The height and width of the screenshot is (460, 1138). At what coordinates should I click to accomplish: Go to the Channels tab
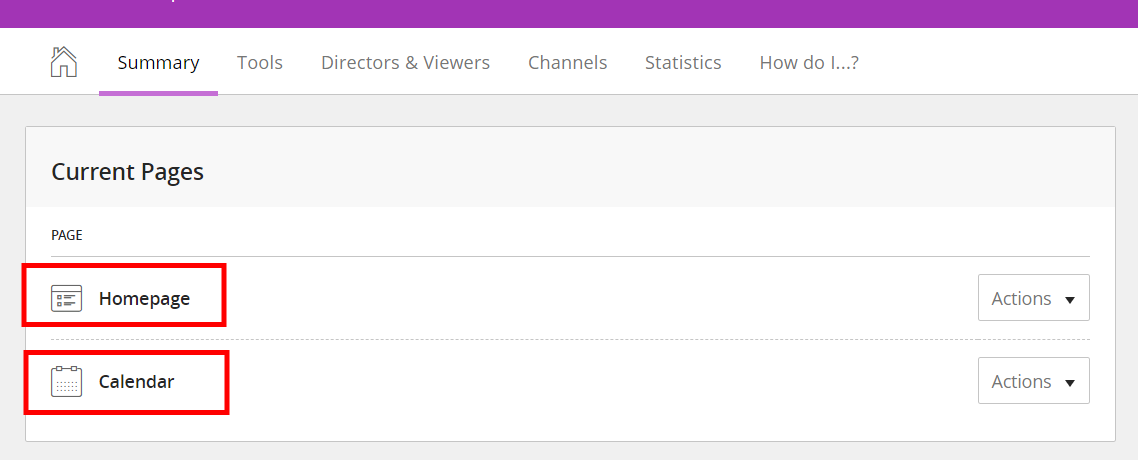coord(568,62)
